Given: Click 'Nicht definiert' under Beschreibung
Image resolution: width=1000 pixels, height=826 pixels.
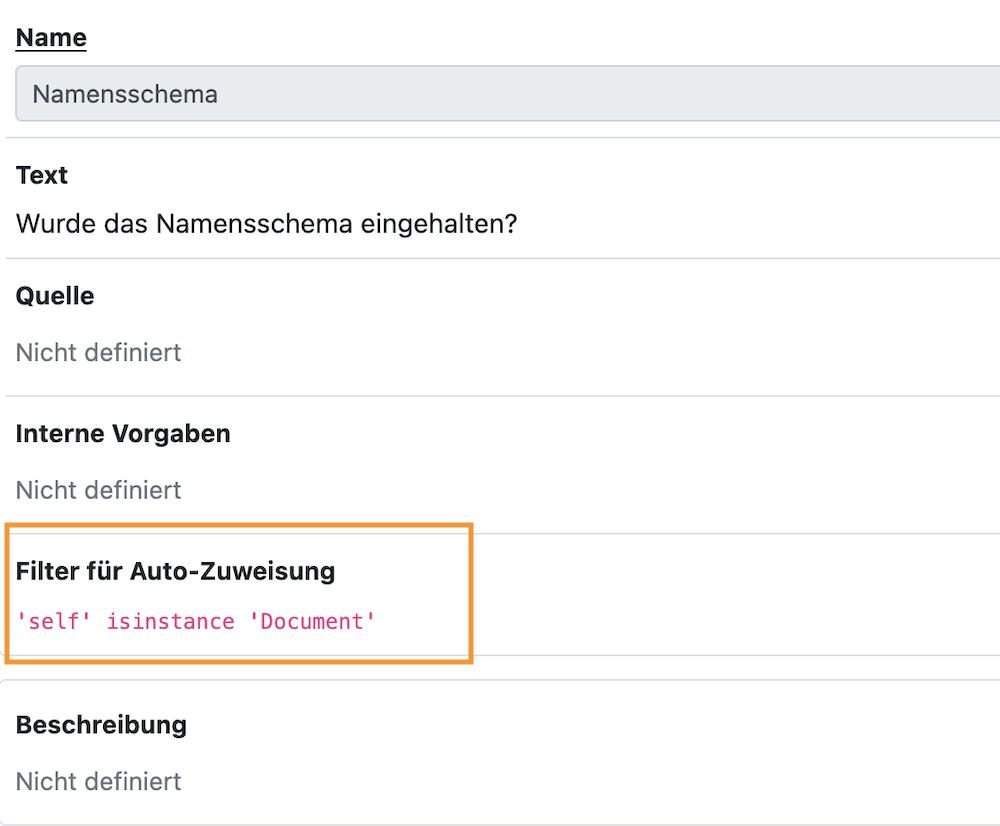Looking at the screenshot, I should pyautogui.click(x=98, y=780).
